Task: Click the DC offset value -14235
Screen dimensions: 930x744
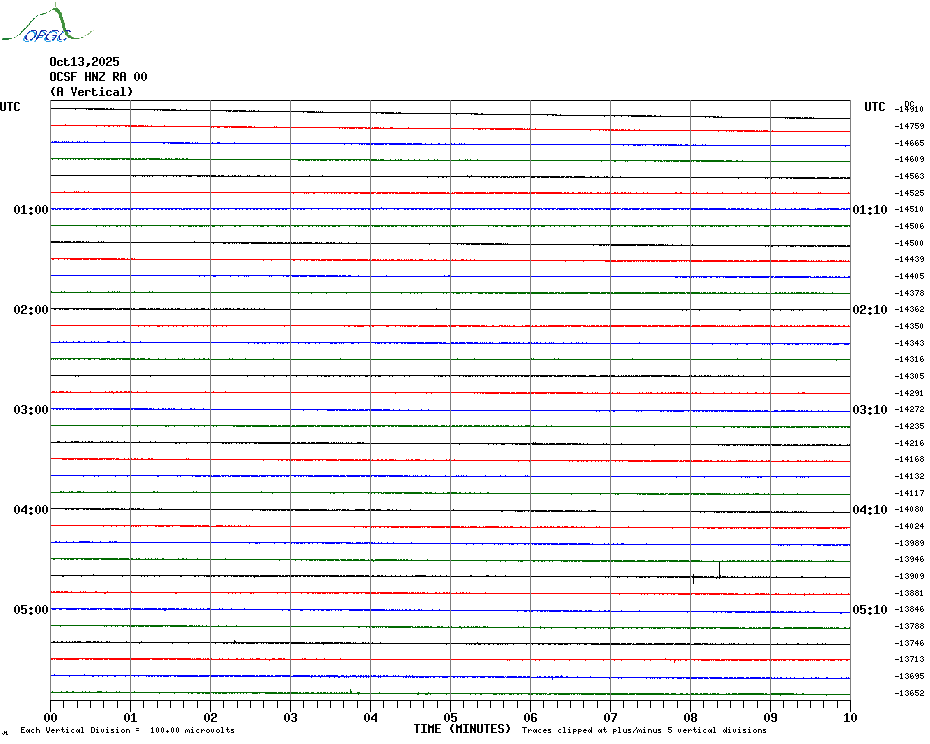Action: (909, 426)
